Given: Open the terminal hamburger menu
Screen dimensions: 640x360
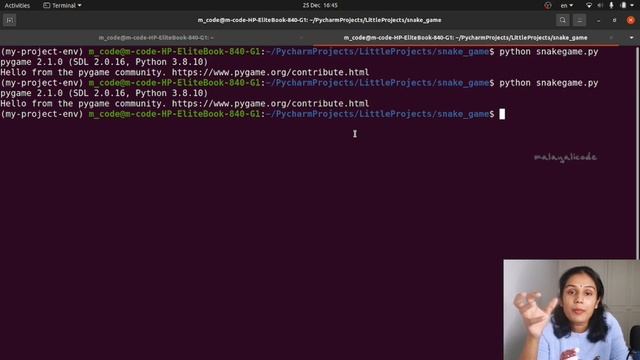Looking at the screenshot, I should (x=579, y=20).
